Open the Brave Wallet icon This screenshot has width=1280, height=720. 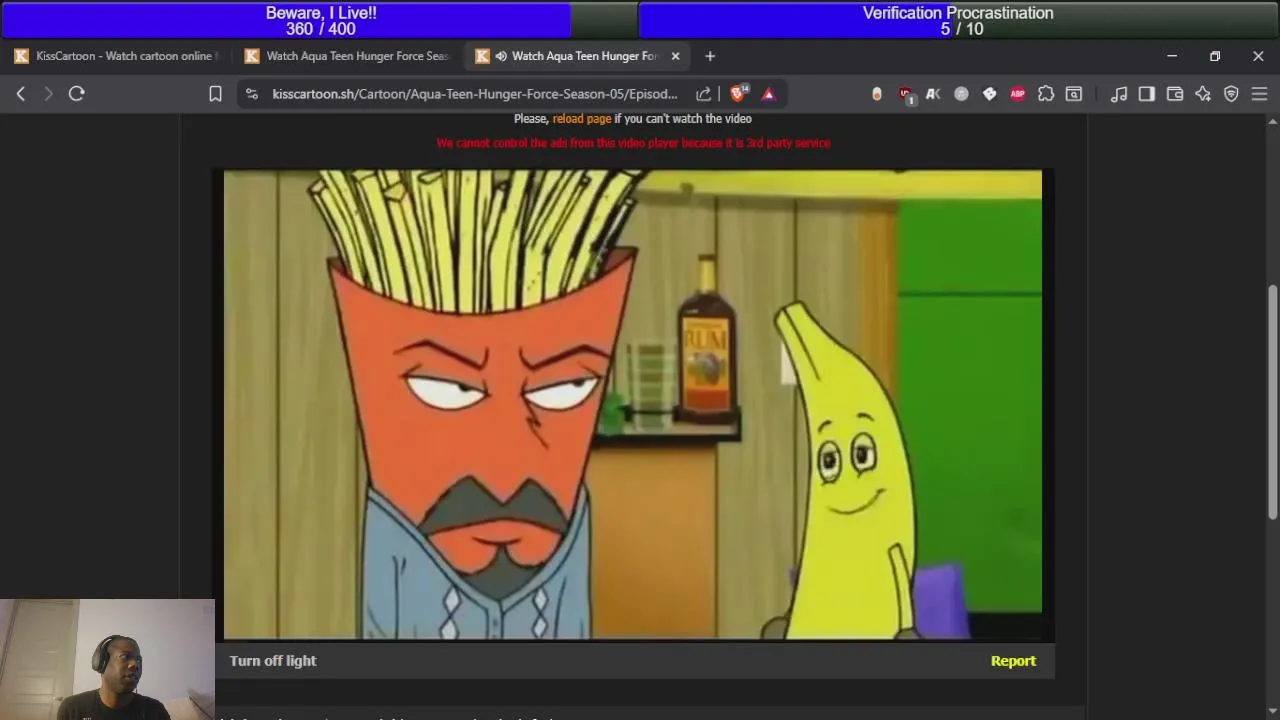click(1175, 94)
